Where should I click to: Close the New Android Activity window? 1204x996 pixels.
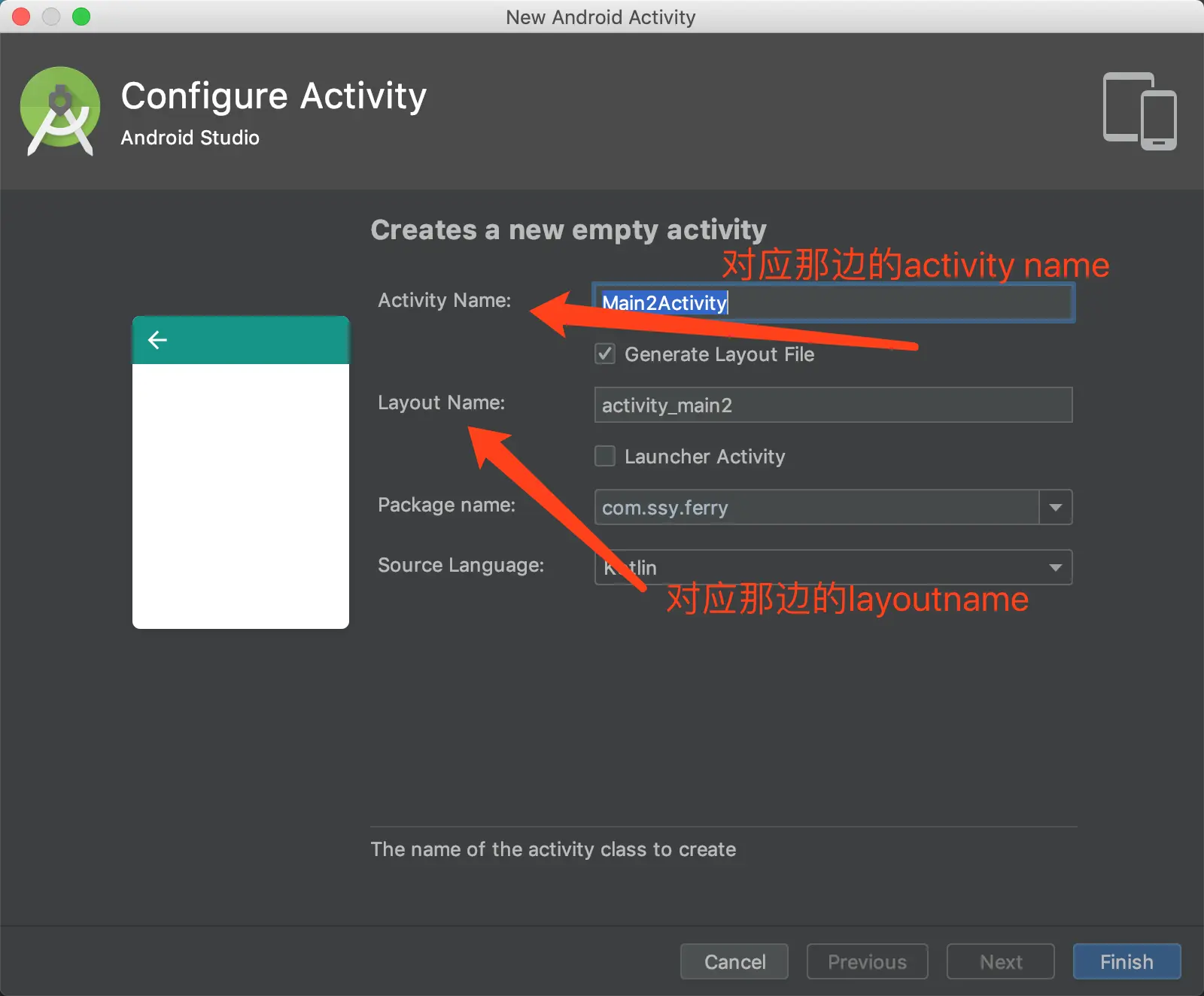(x=21, y=17)
